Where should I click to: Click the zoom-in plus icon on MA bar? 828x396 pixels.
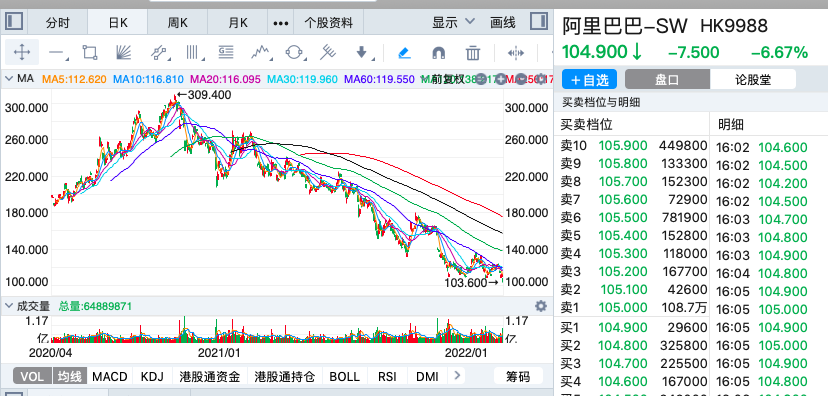[x=501, y=79]
